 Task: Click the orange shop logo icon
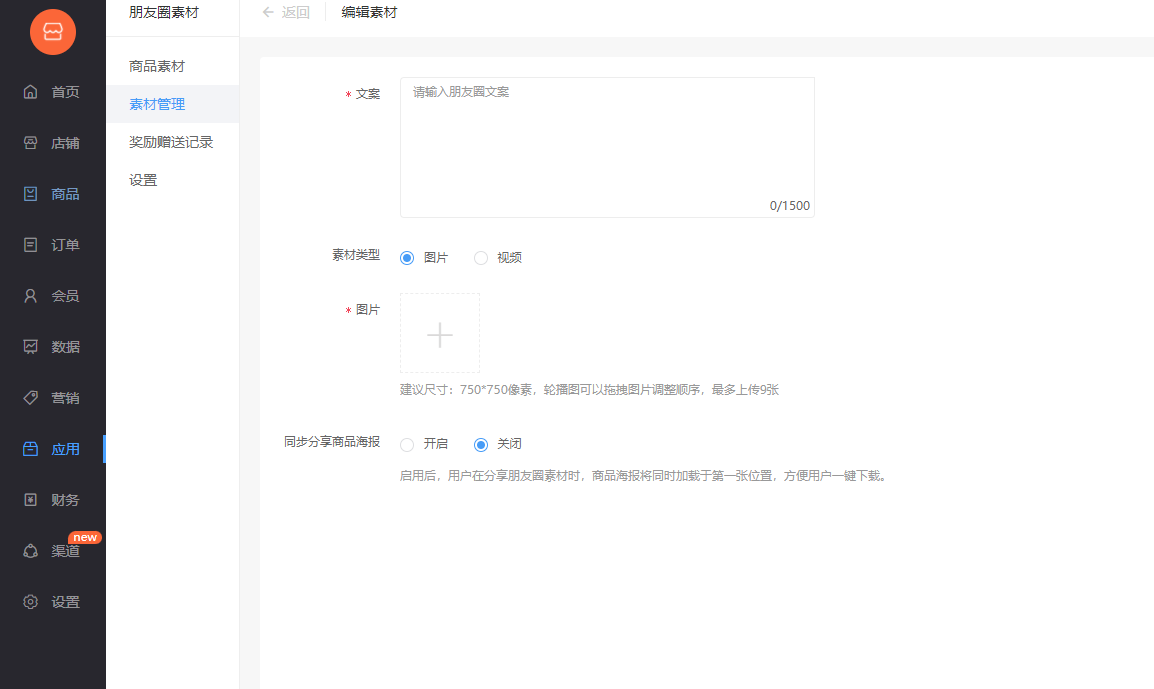pyautogui.click(x=53, y=31)
